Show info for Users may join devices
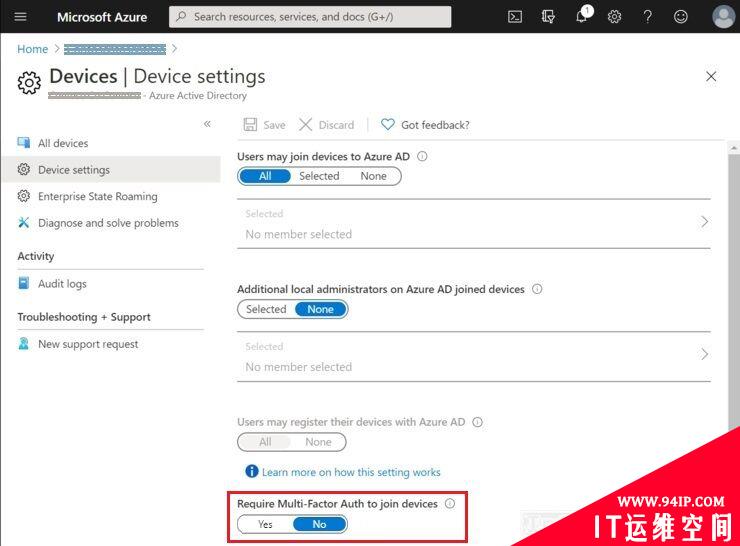Screen dimensions: 740x546 pyautogui.click(x=422, y=156)
